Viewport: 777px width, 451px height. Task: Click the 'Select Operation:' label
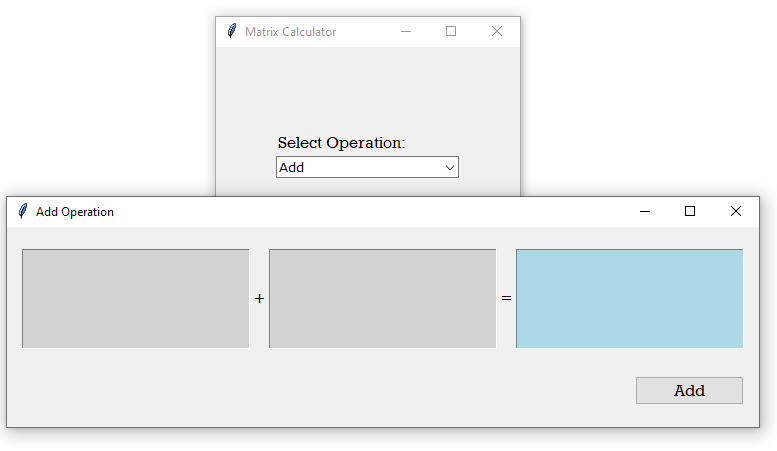pyautogui.click(x=341, y=143)
